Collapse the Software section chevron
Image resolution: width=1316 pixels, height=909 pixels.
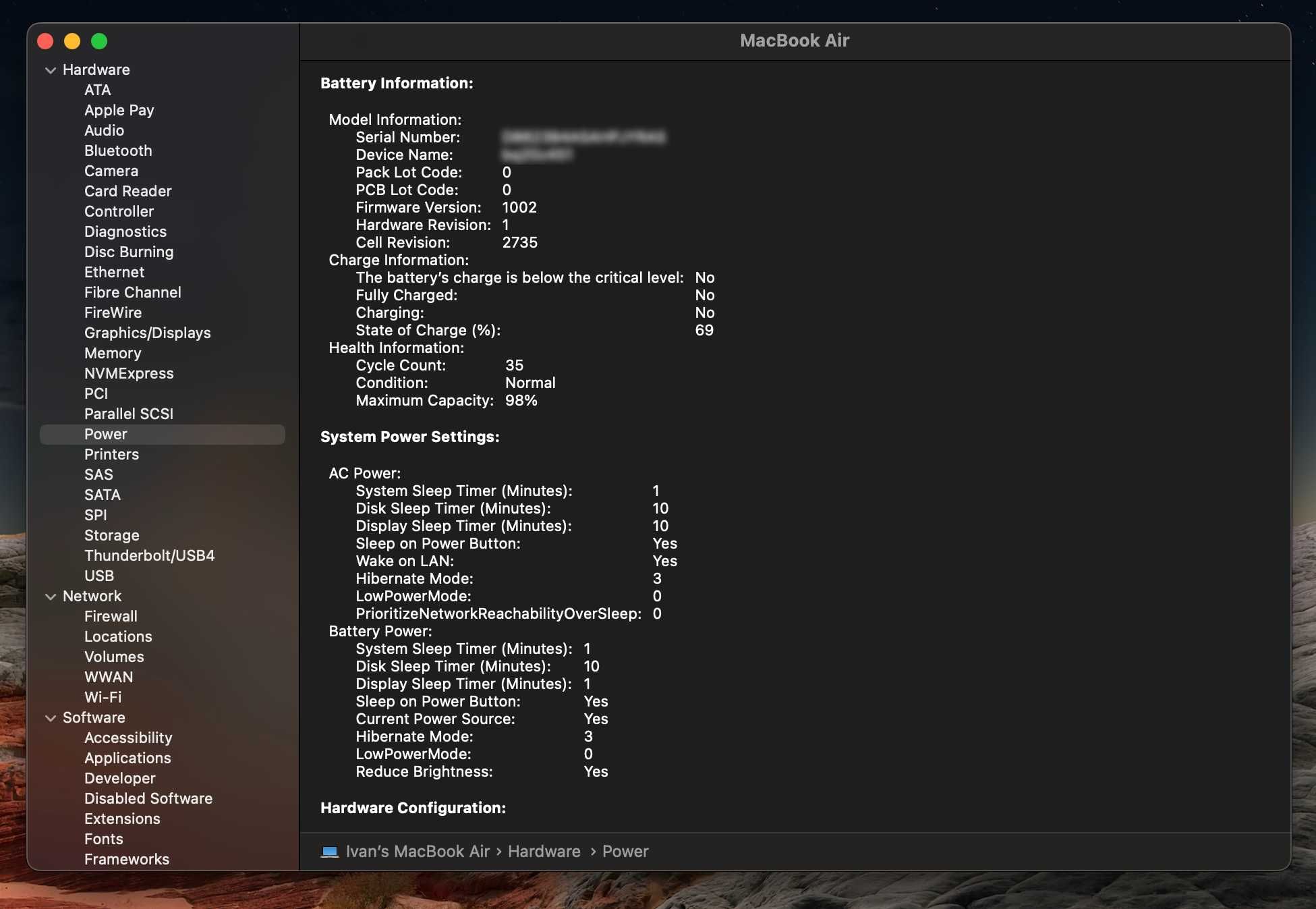(51, 718)
